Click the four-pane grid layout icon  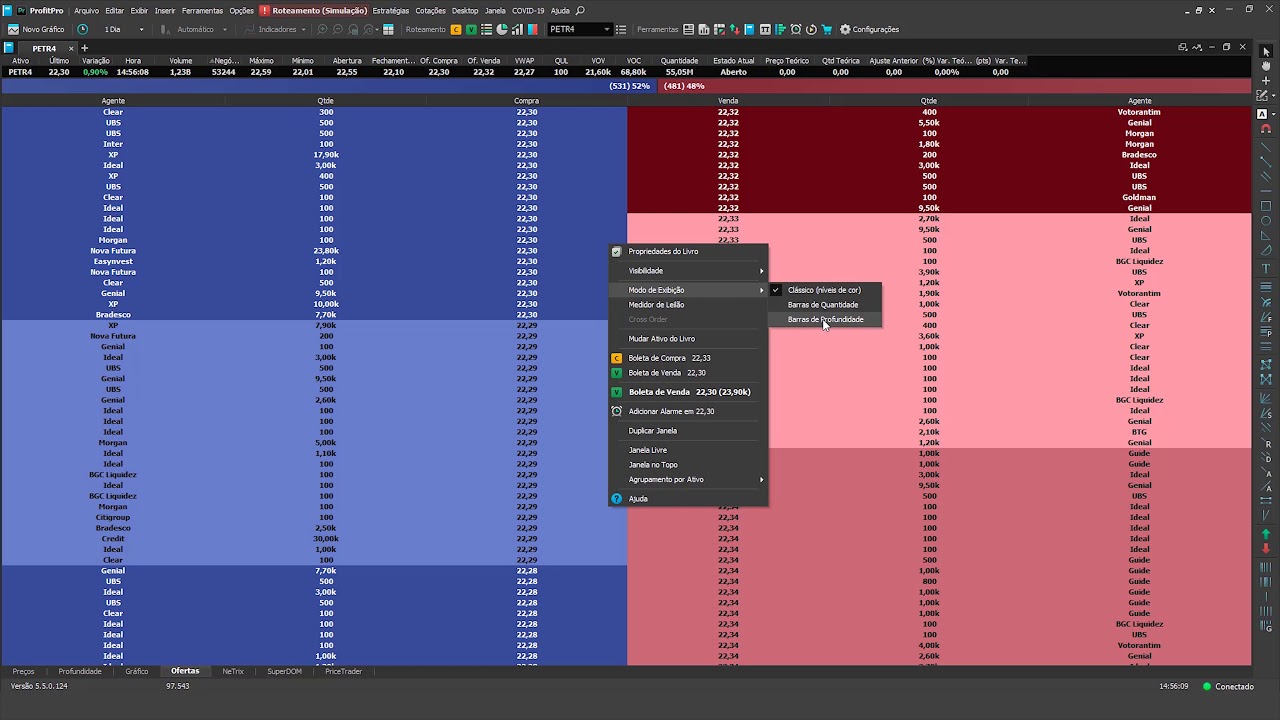(389, 29)
